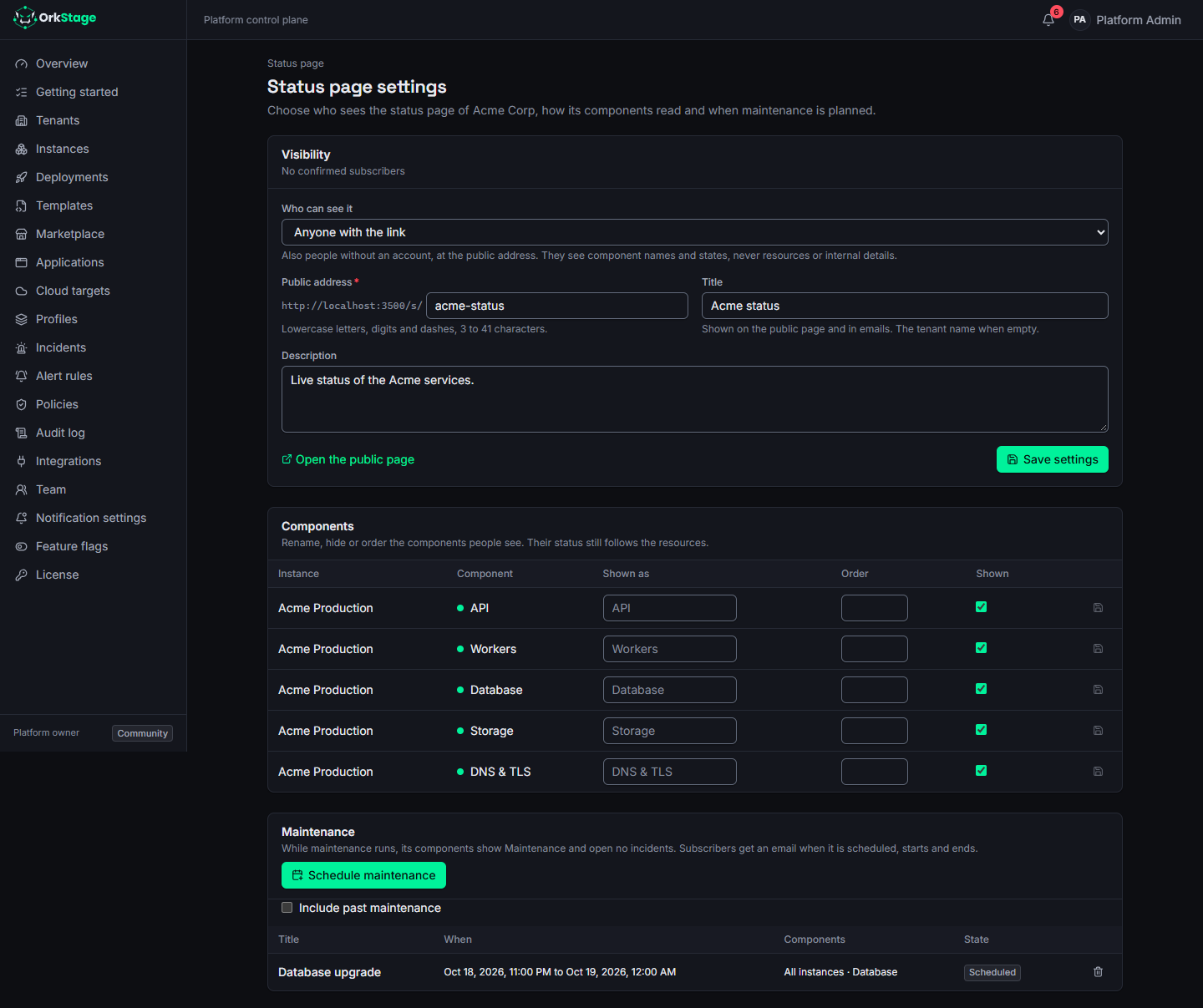Focus the Order field for Workers
Viewport: 1203px width, 1008px height.
click(875, 649)
